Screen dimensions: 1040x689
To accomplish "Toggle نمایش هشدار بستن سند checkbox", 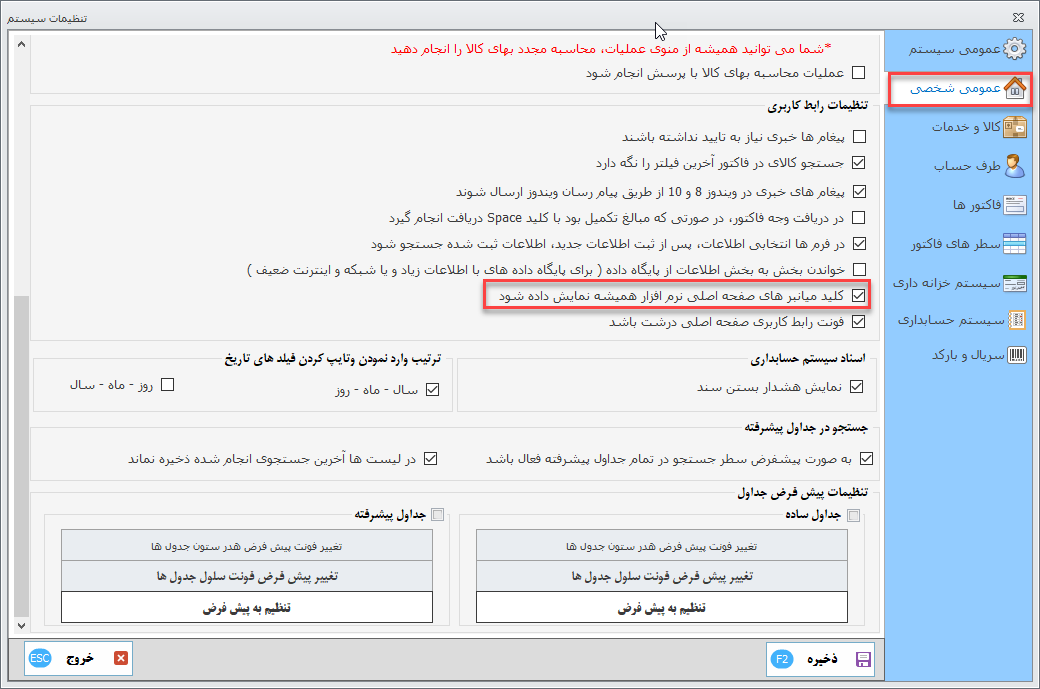I will tap(856, 387).
